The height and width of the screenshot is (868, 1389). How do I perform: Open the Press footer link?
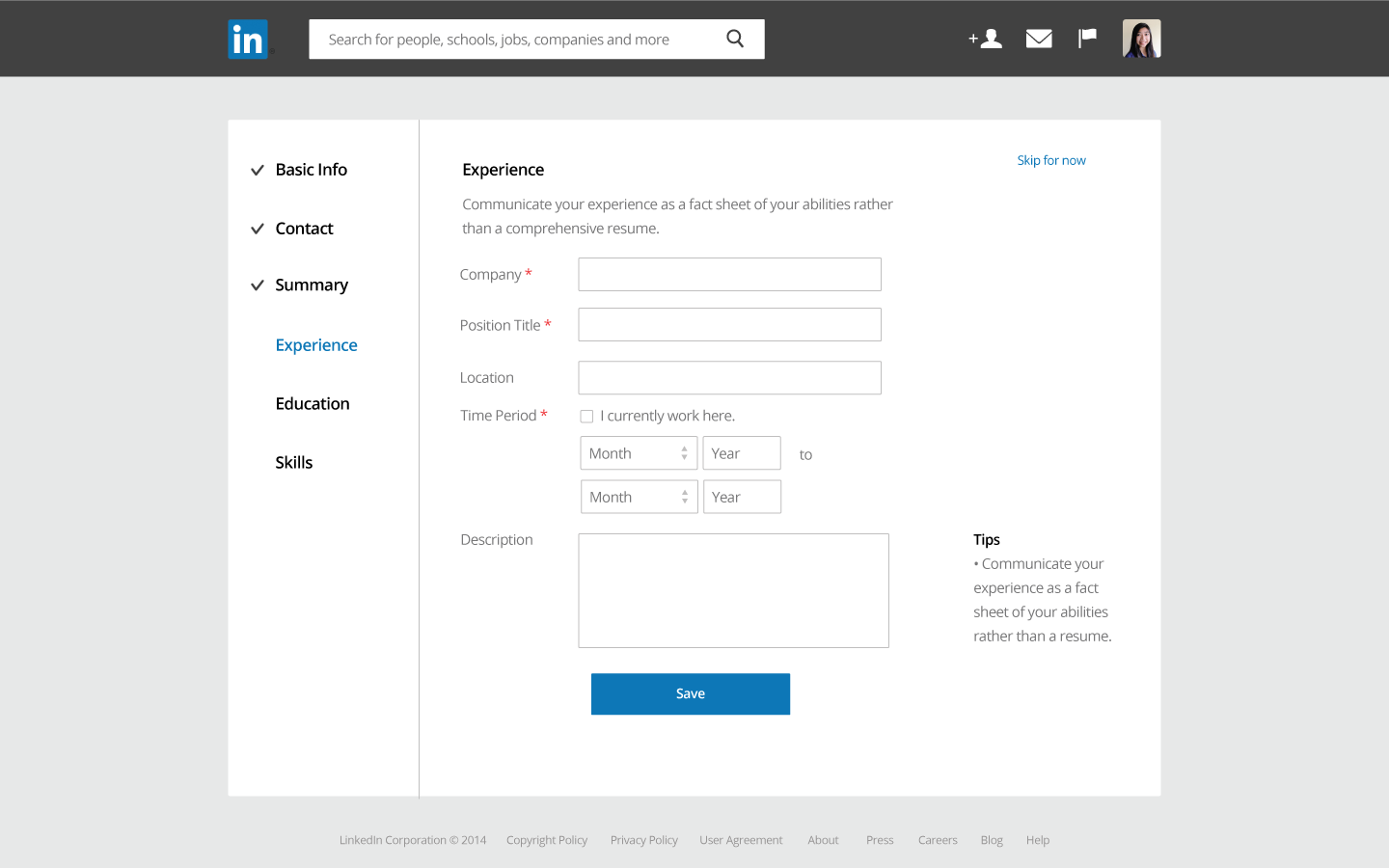pos(880,841)
